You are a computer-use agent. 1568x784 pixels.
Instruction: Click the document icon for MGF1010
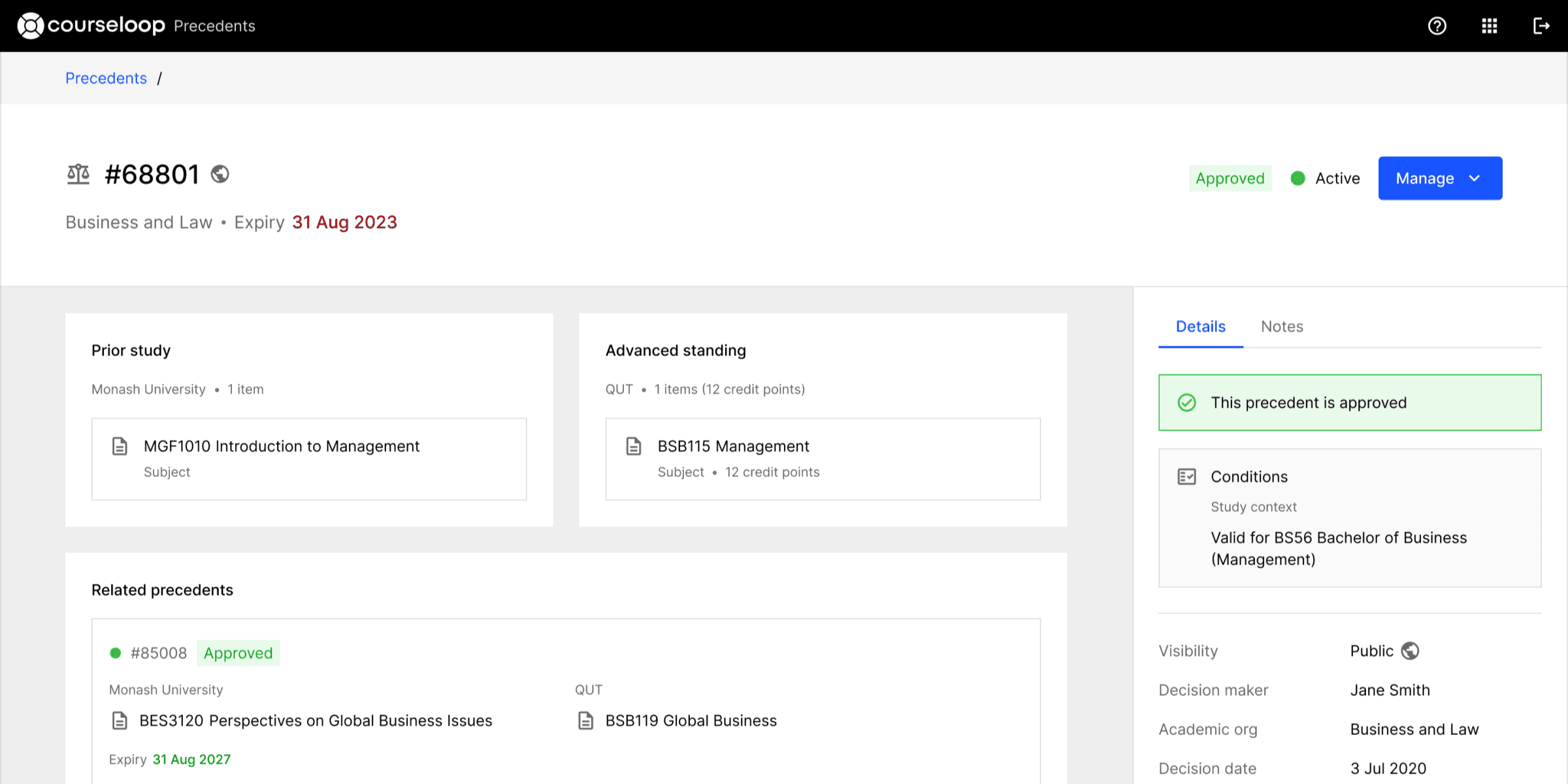tap(120, 446)
